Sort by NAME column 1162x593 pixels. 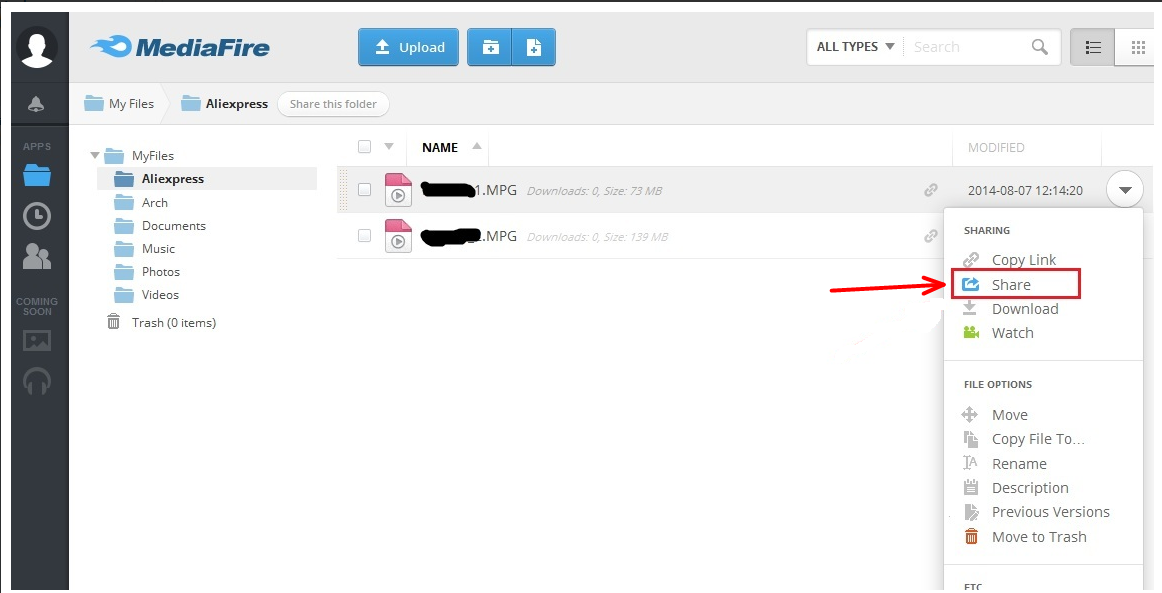[x=440, y=148]
